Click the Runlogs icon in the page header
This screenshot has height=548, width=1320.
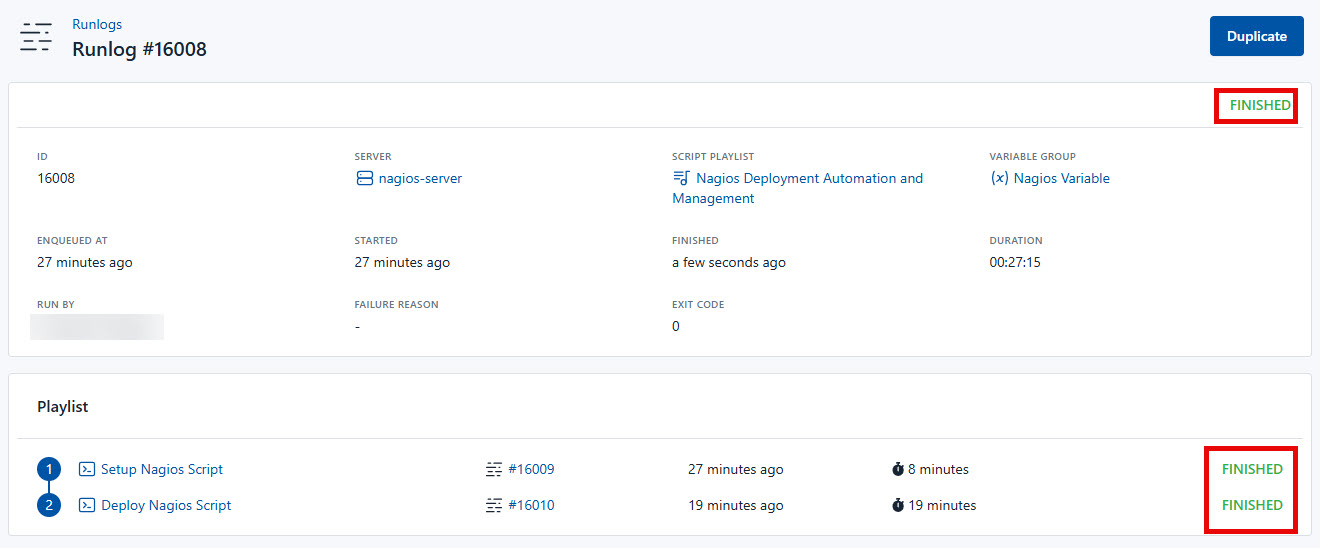tap(36, 37)
